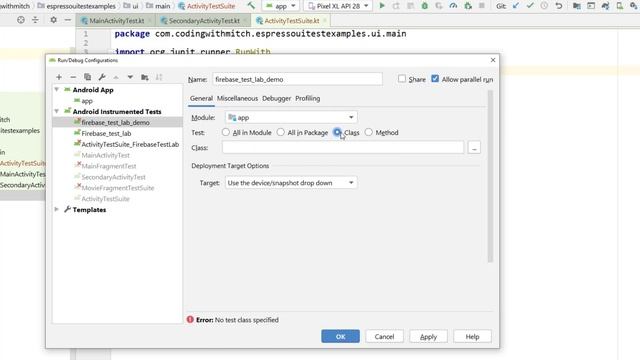Open project panel gear settings
Viewport: 640px width, 360px height.
click(x=53, y=20)
